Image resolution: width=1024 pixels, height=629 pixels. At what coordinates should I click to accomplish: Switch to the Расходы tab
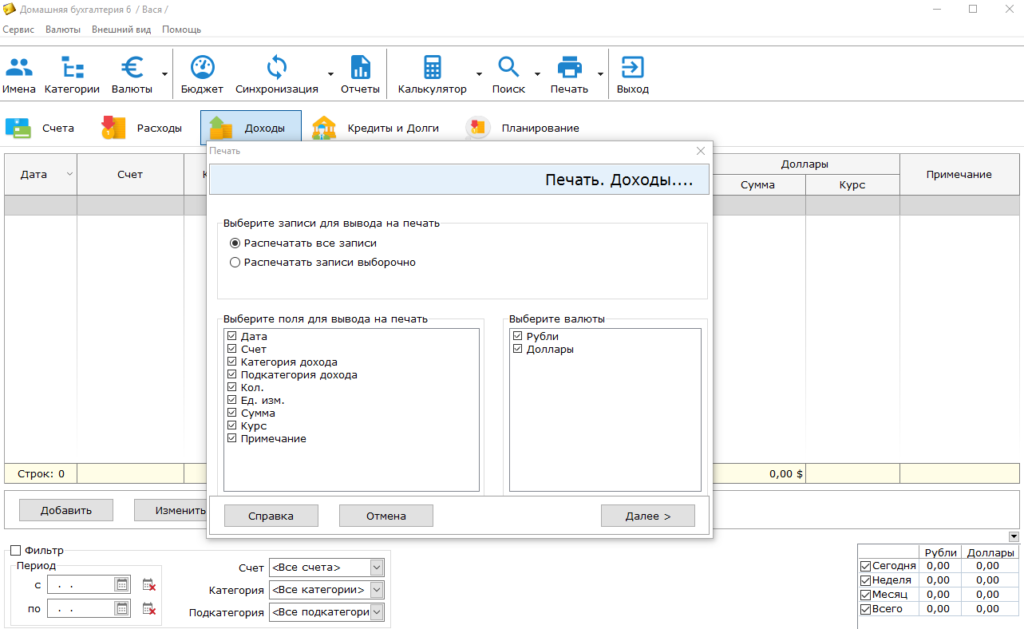click(142, 128)
